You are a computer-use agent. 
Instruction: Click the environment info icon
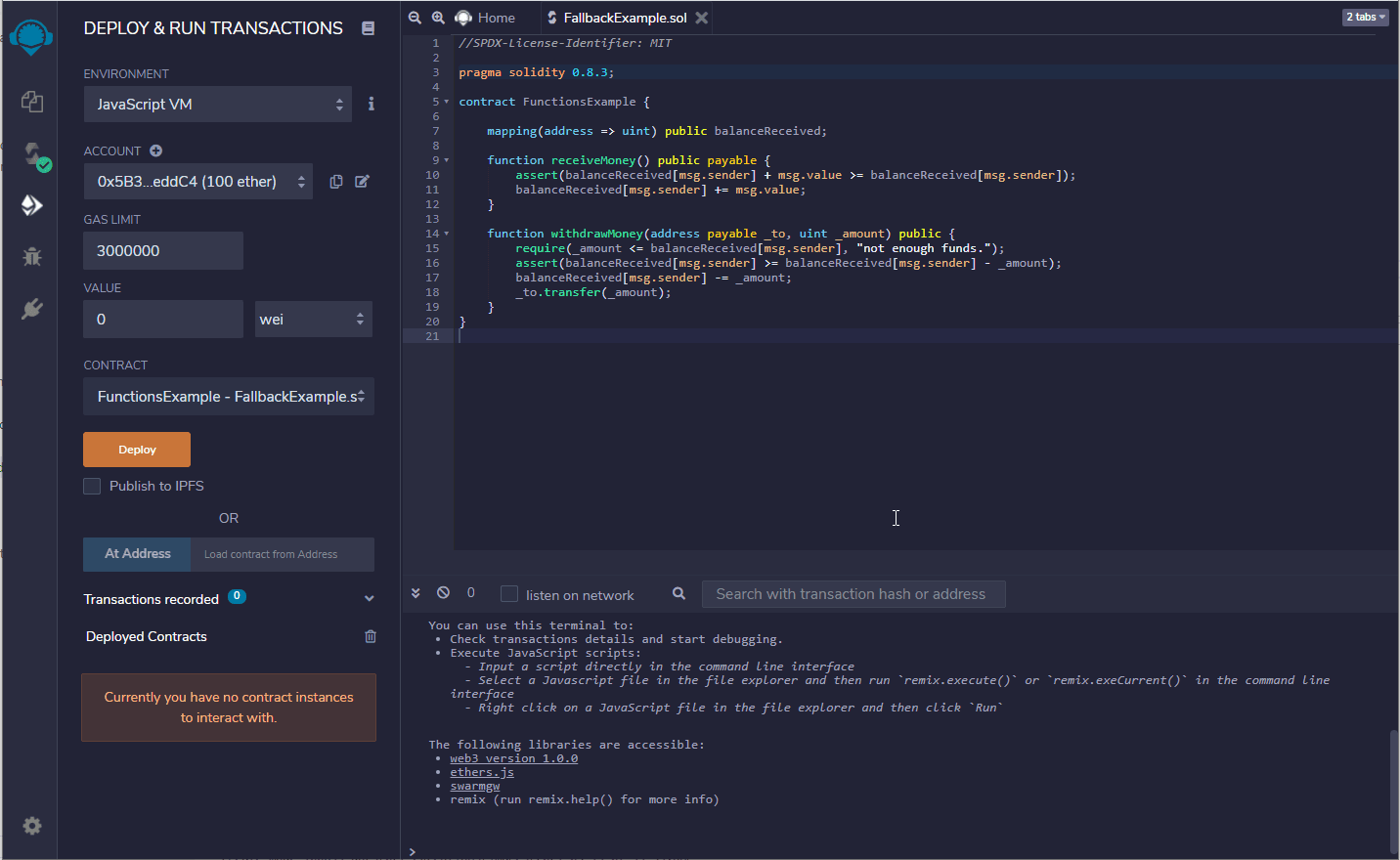pyautogui.click(x=372, y=104)
